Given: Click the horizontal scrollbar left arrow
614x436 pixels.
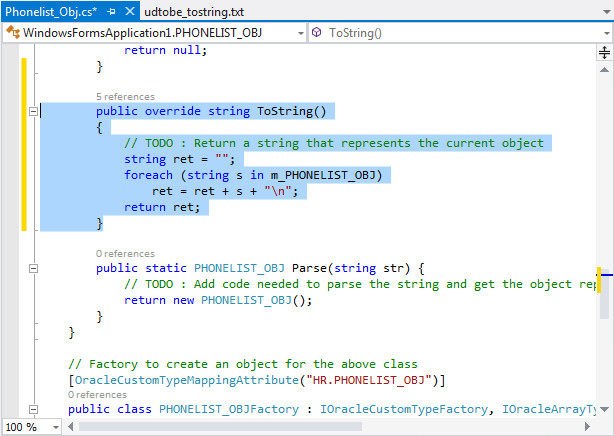Looking at the screenshot, I should (x=70, y=426).
